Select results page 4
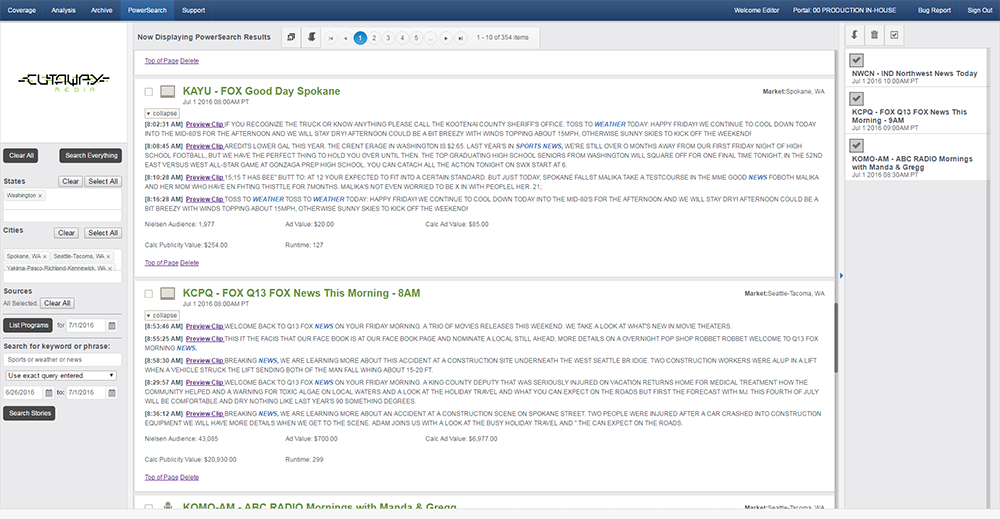Screen dimensions: 1000x519 [x=402, y=38]
